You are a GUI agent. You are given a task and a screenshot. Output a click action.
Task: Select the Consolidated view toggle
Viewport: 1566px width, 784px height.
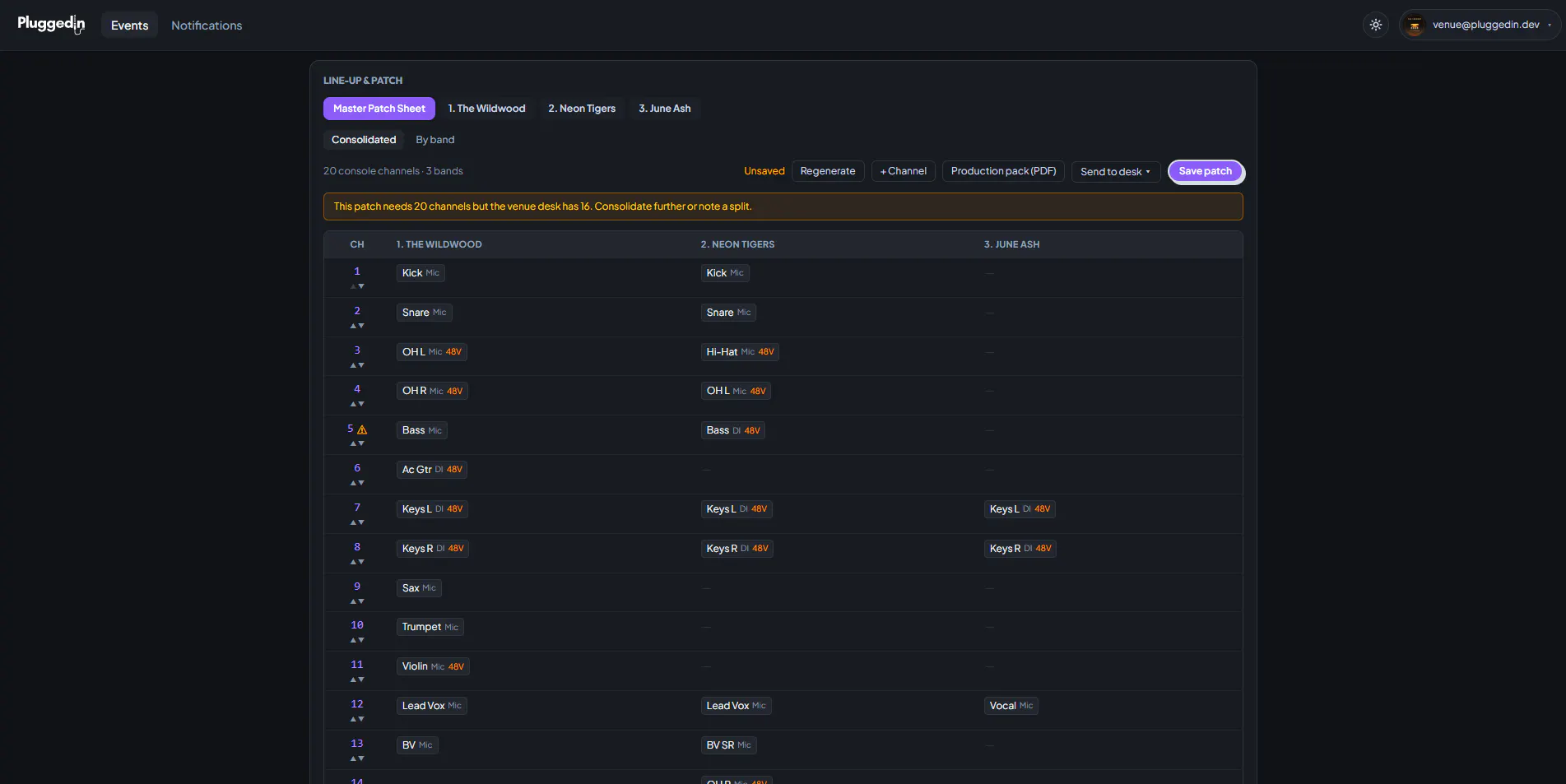364,140
